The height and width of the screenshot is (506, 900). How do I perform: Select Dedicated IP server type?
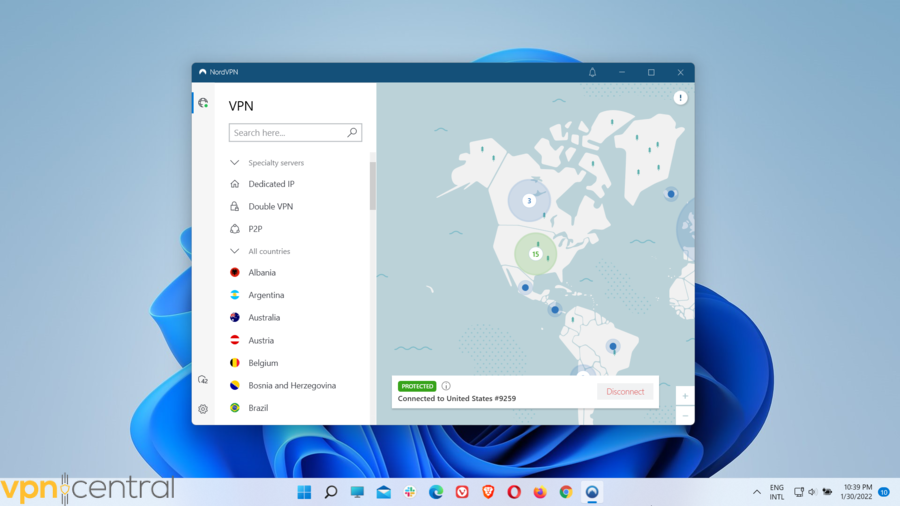point(271,184)
